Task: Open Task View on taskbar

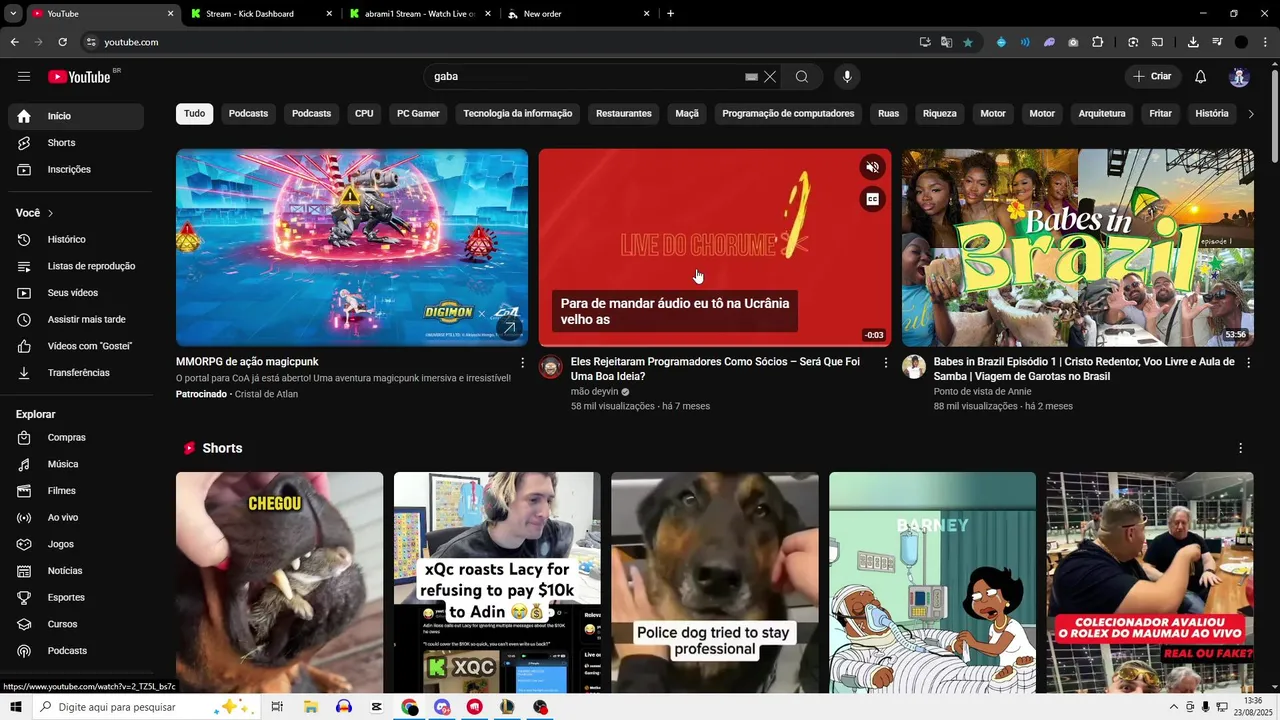Action: tap(277, 707)
